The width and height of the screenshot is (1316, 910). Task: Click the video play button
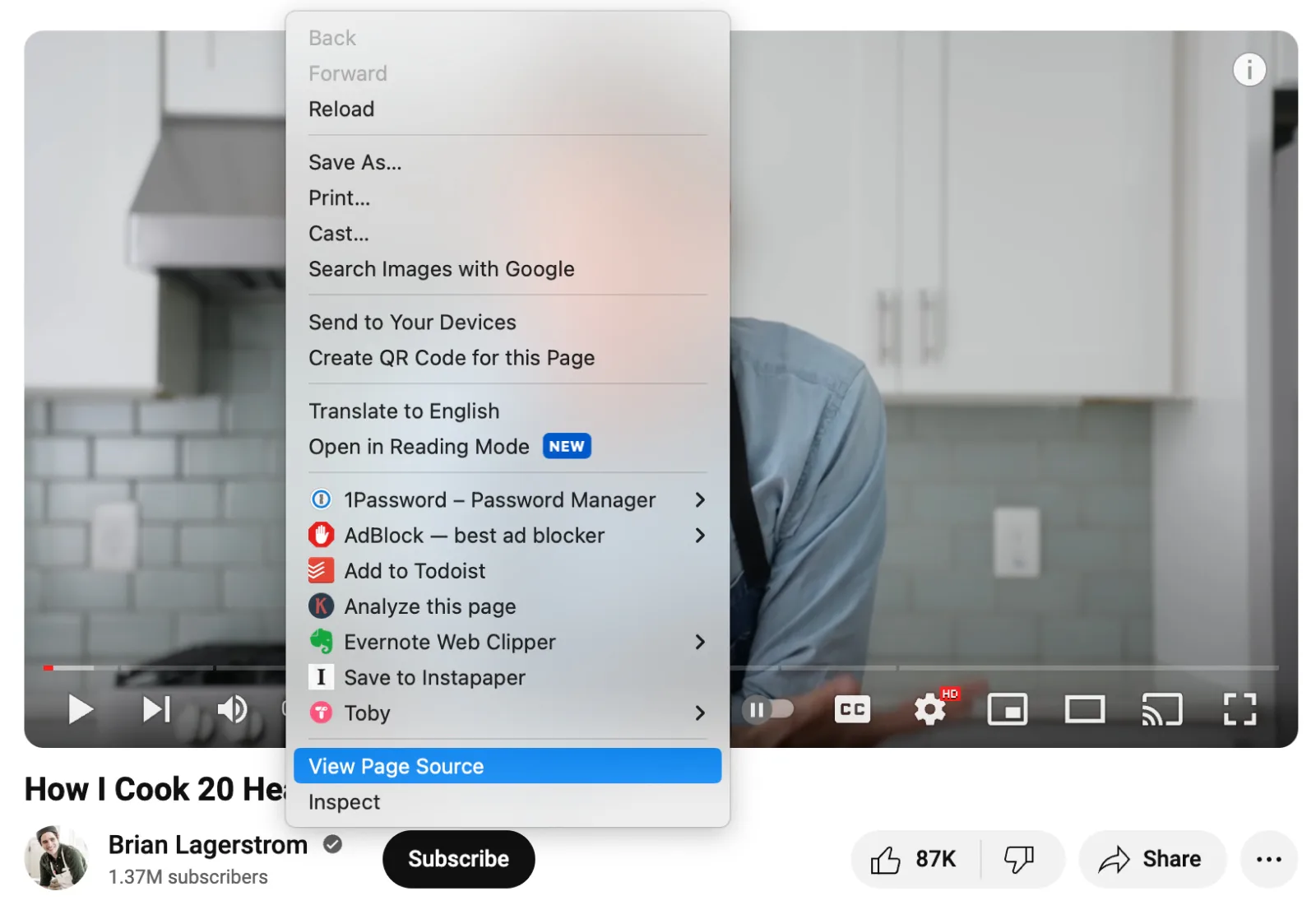[x=80, y=709]
